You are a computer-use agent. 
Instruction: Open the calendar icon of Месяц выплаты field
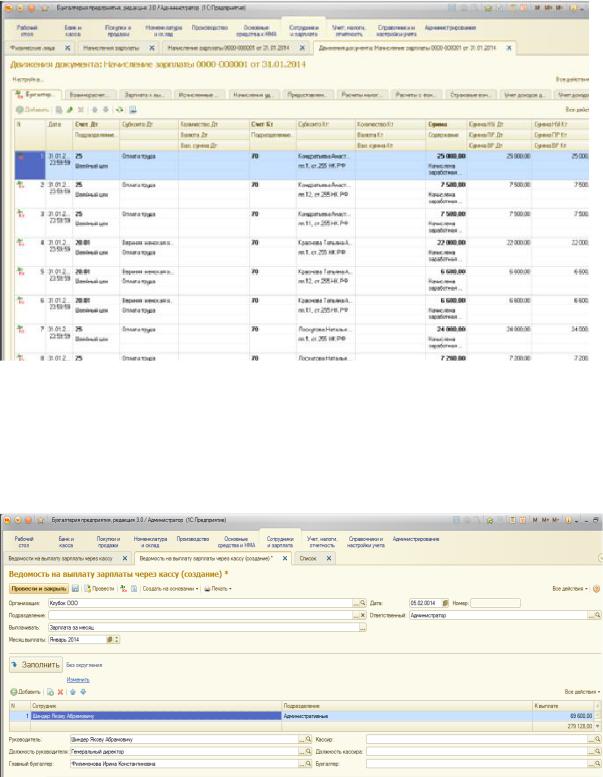(x=110, y=640)
